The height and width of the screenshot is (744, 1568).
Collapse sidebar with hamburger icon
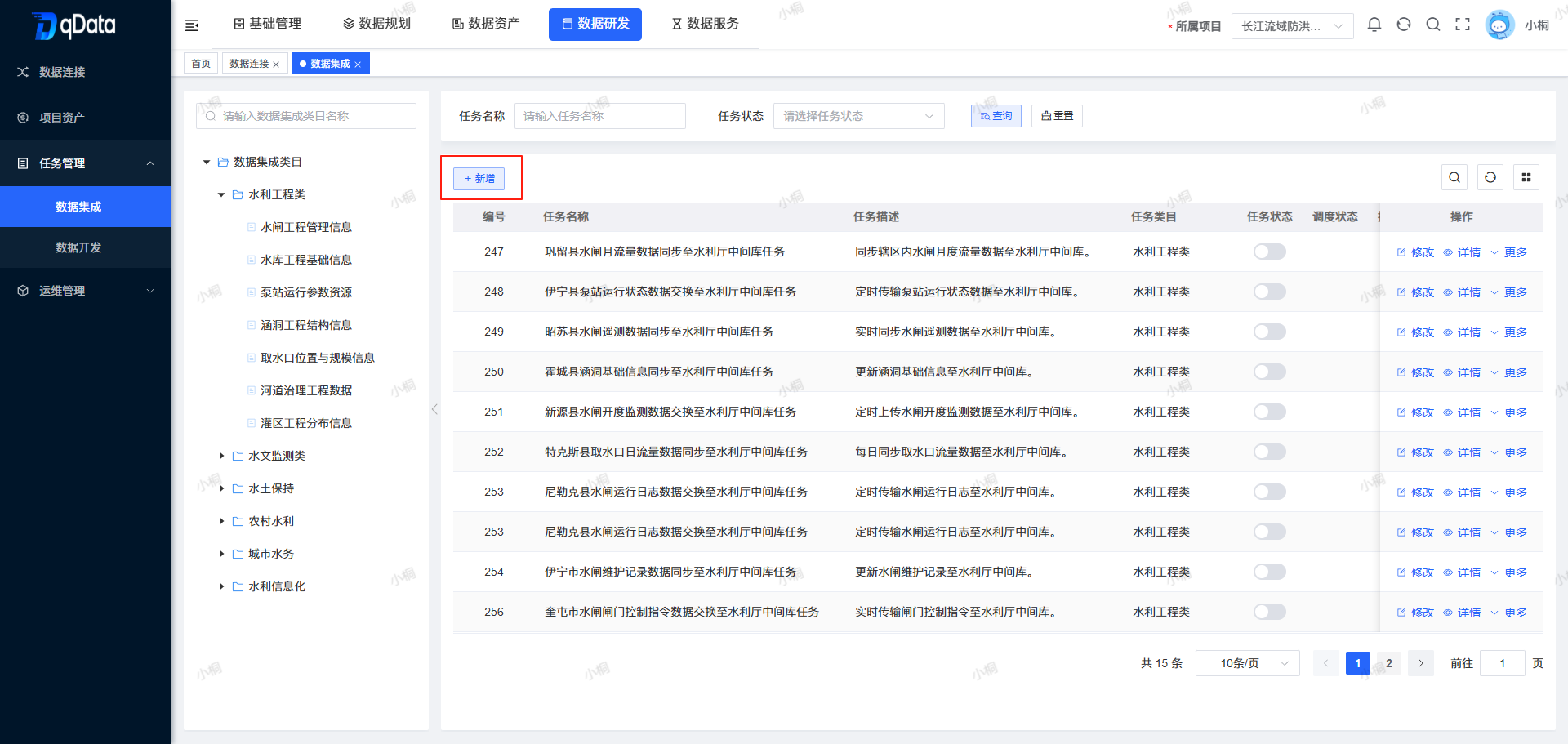[x=192, y=25]
